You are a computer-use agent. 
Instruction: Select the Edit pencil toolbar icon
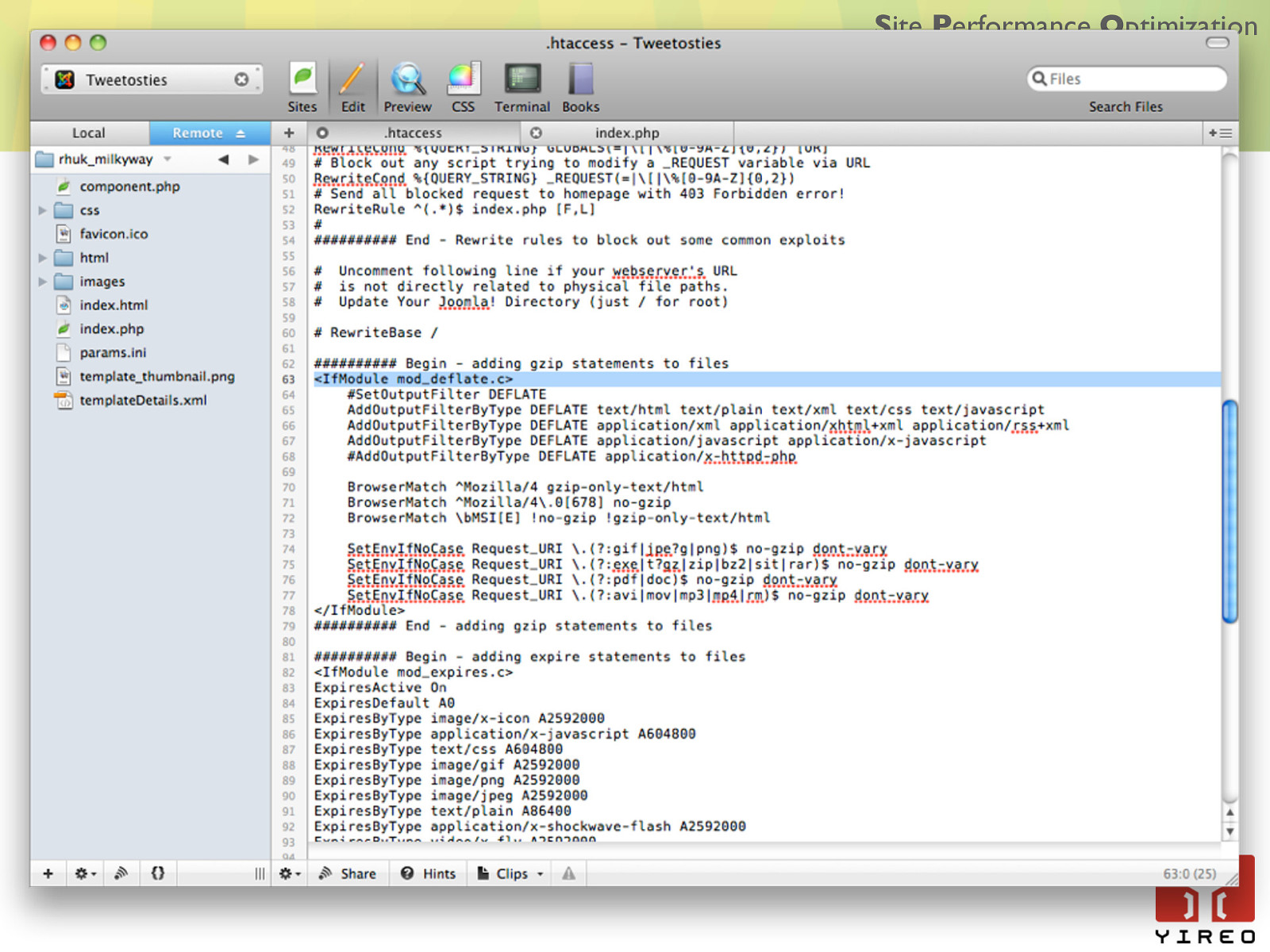pos(352,87)
